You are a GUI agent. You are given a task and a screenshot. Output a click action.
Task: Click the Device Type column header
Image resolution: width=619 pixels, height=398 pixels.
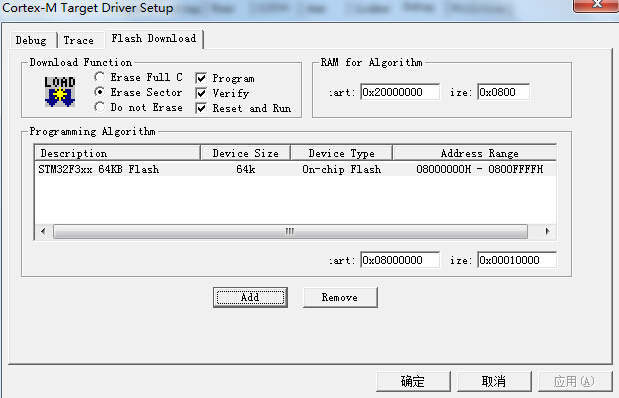(341, 153)
